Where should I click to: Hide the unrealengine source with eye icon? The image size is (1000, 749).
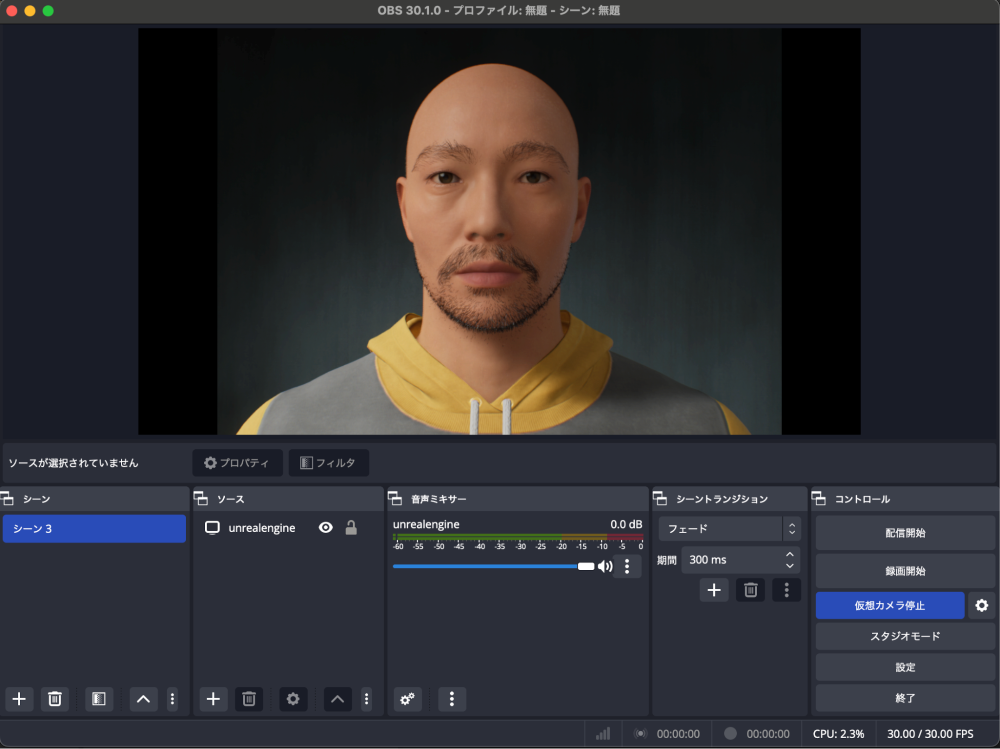(325, 528)
